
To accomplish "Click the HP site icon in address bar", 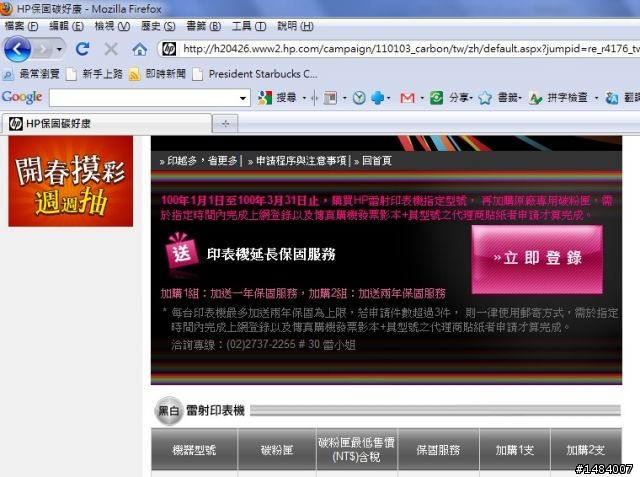I will (x=169, y=49).
